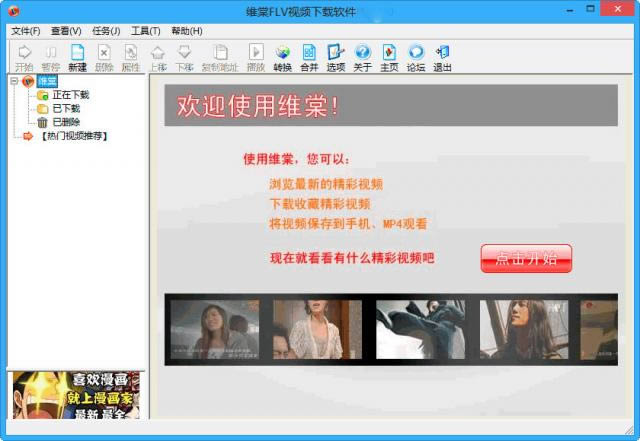This screenshot has height=441, width=640.
Task: Collapse the 维棠 root tree node
Action: (14, 81)
